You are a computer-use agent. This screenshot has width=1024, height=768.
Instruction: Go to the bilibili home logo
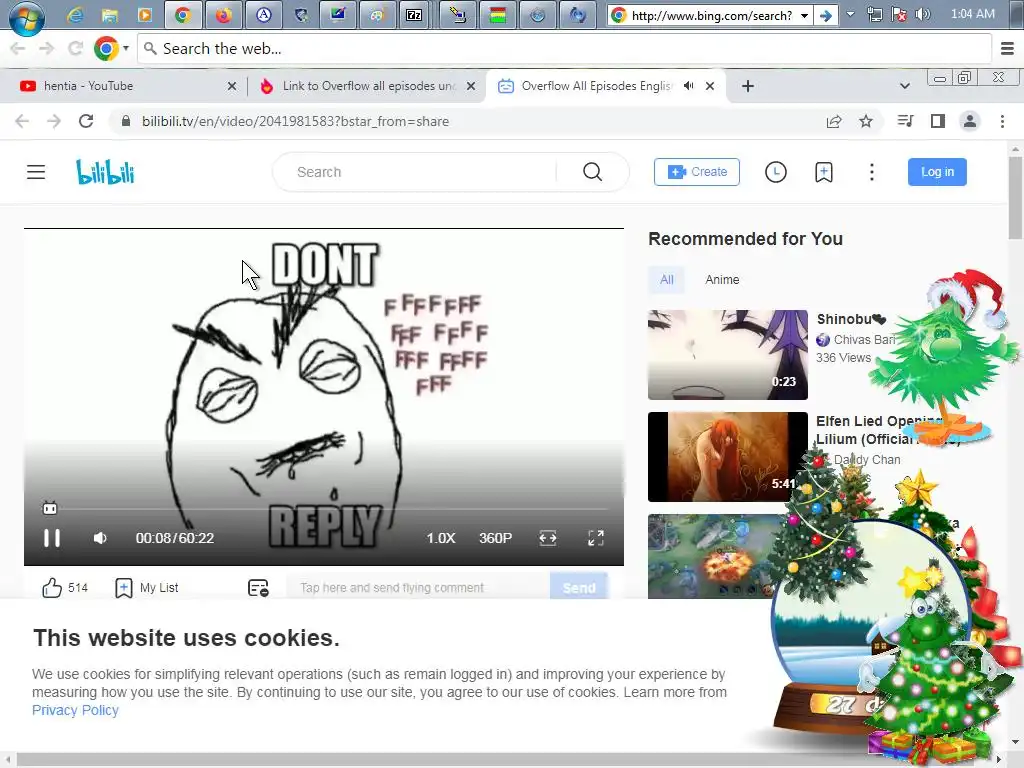point(105,172)
